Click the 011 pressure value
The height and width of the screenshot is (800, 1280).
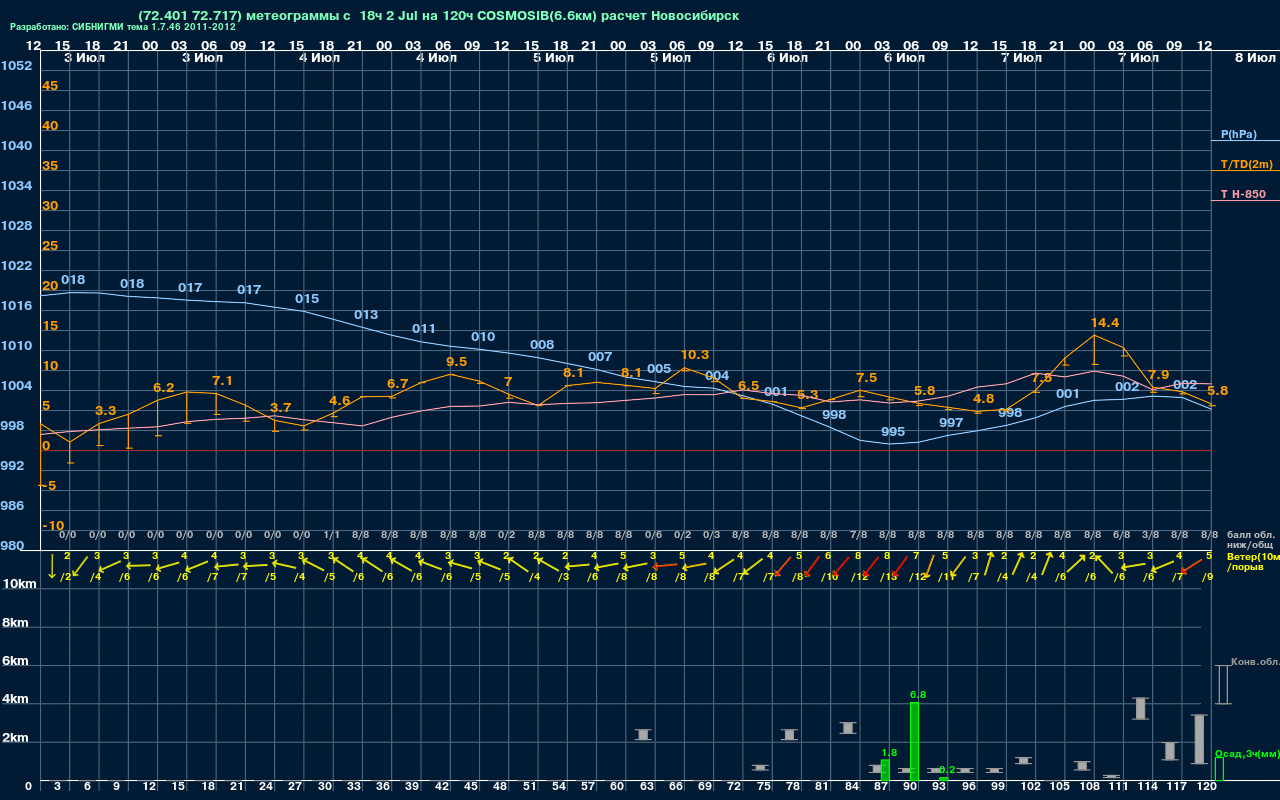tap(424, 329)
